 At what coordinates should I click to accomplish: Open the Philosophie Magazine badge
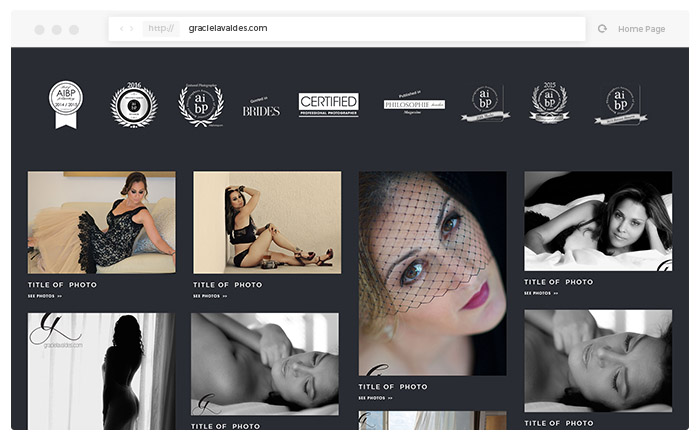click(414, 103)
